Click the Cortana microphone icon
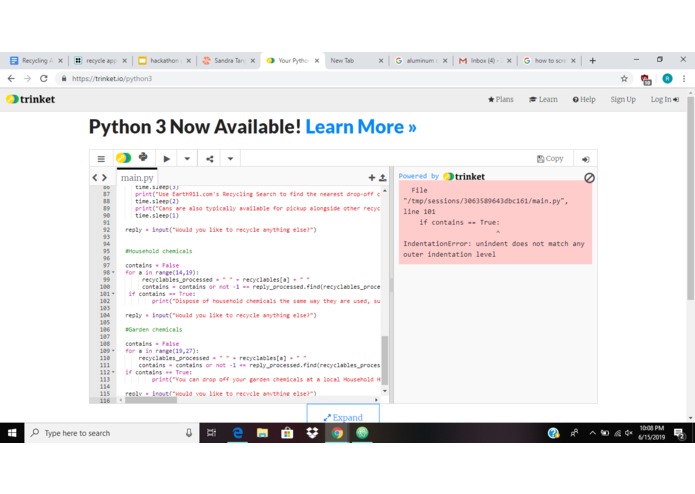This screenshot has height=494, width=695. [x=189, y=433]
